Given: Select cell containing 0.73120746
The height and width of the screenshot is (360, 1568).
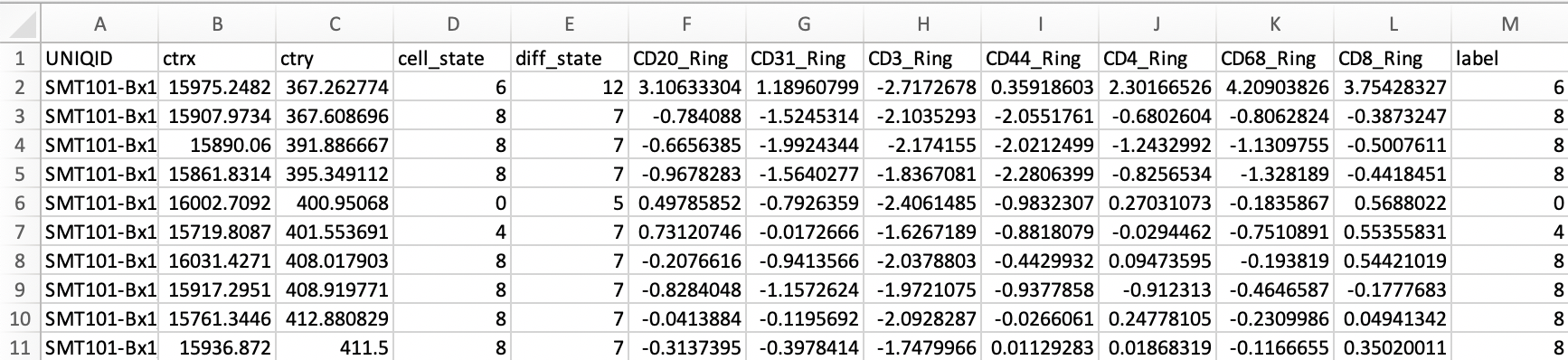Looking at the screenshot, I should coord(687,232).
